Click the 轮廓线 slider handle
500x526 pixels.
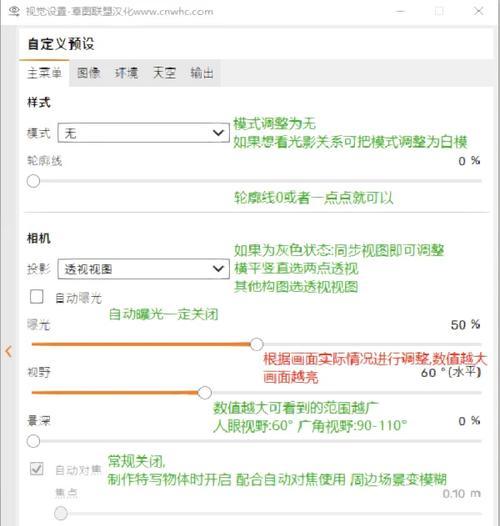pyautogui.click(x=33, y=181)
